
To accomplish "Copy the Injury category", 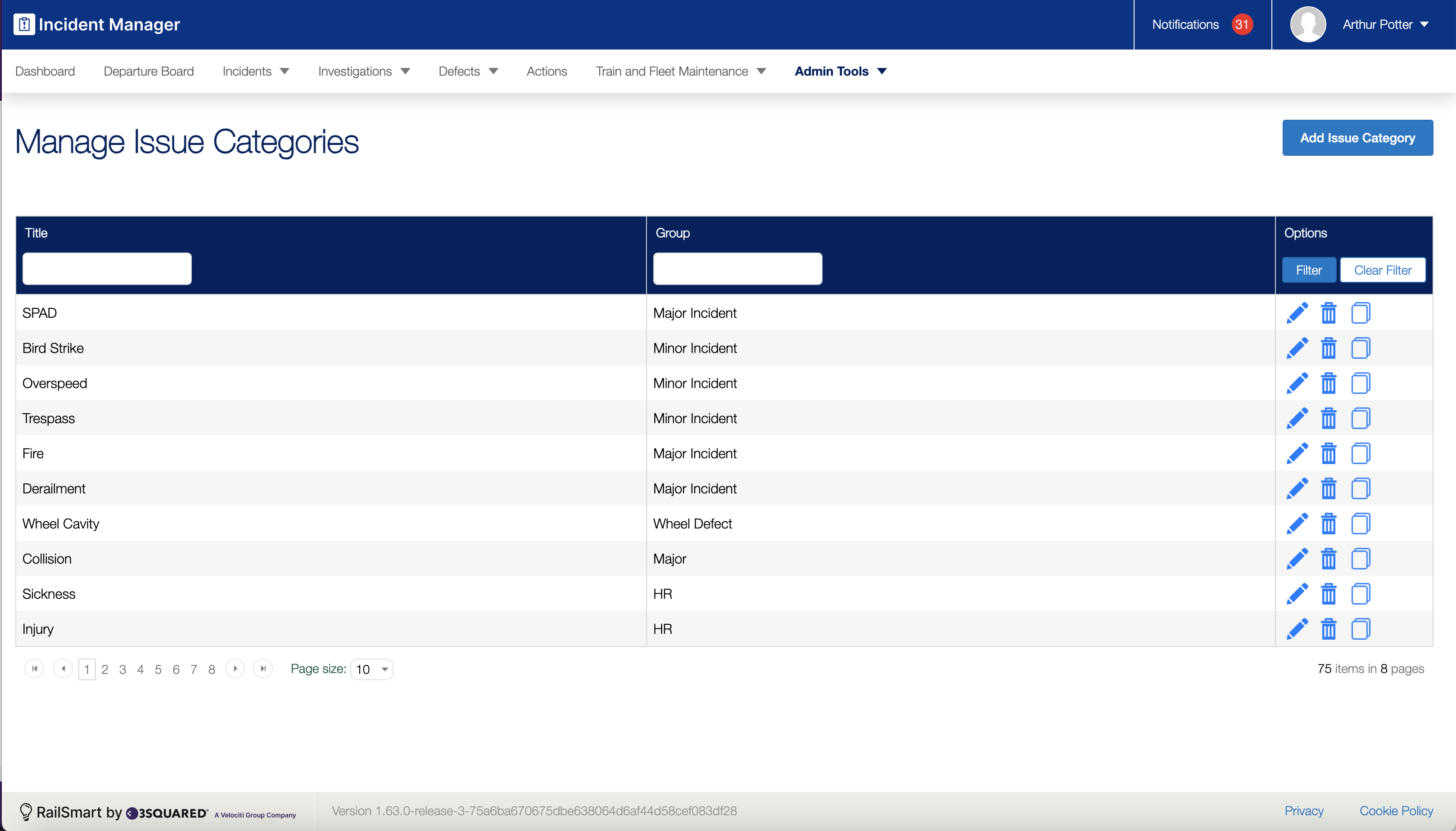I will (1360, 629).
